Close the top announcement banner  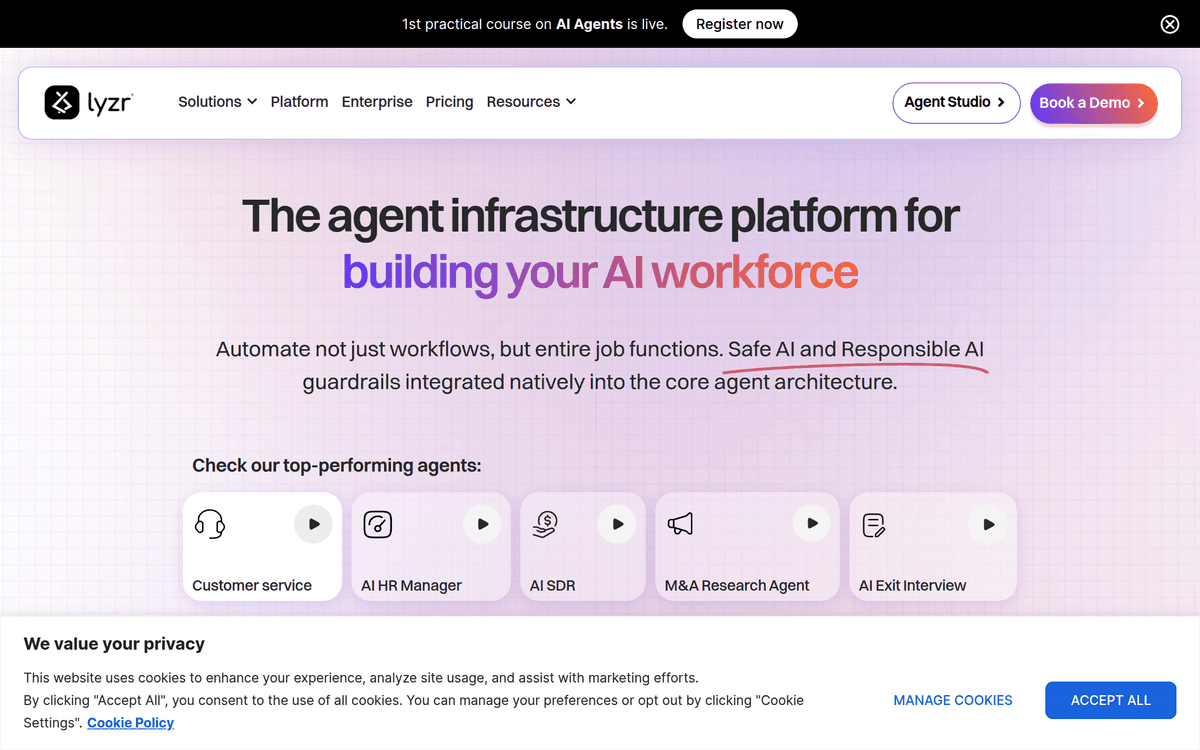coord(1169,25)
